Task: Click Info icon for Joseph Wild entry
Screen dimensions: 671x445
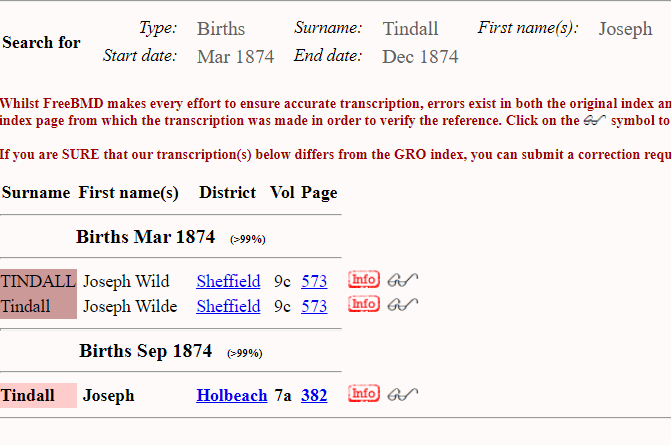Action: 363,280
